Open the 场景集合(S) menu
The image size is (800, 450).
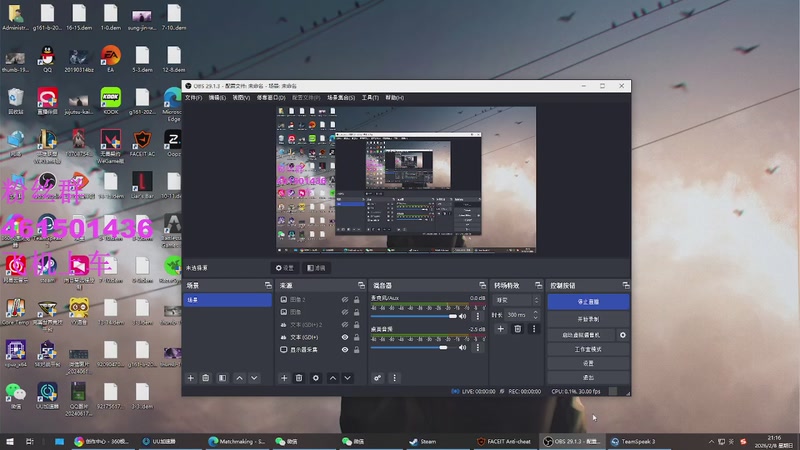(341, 97)
